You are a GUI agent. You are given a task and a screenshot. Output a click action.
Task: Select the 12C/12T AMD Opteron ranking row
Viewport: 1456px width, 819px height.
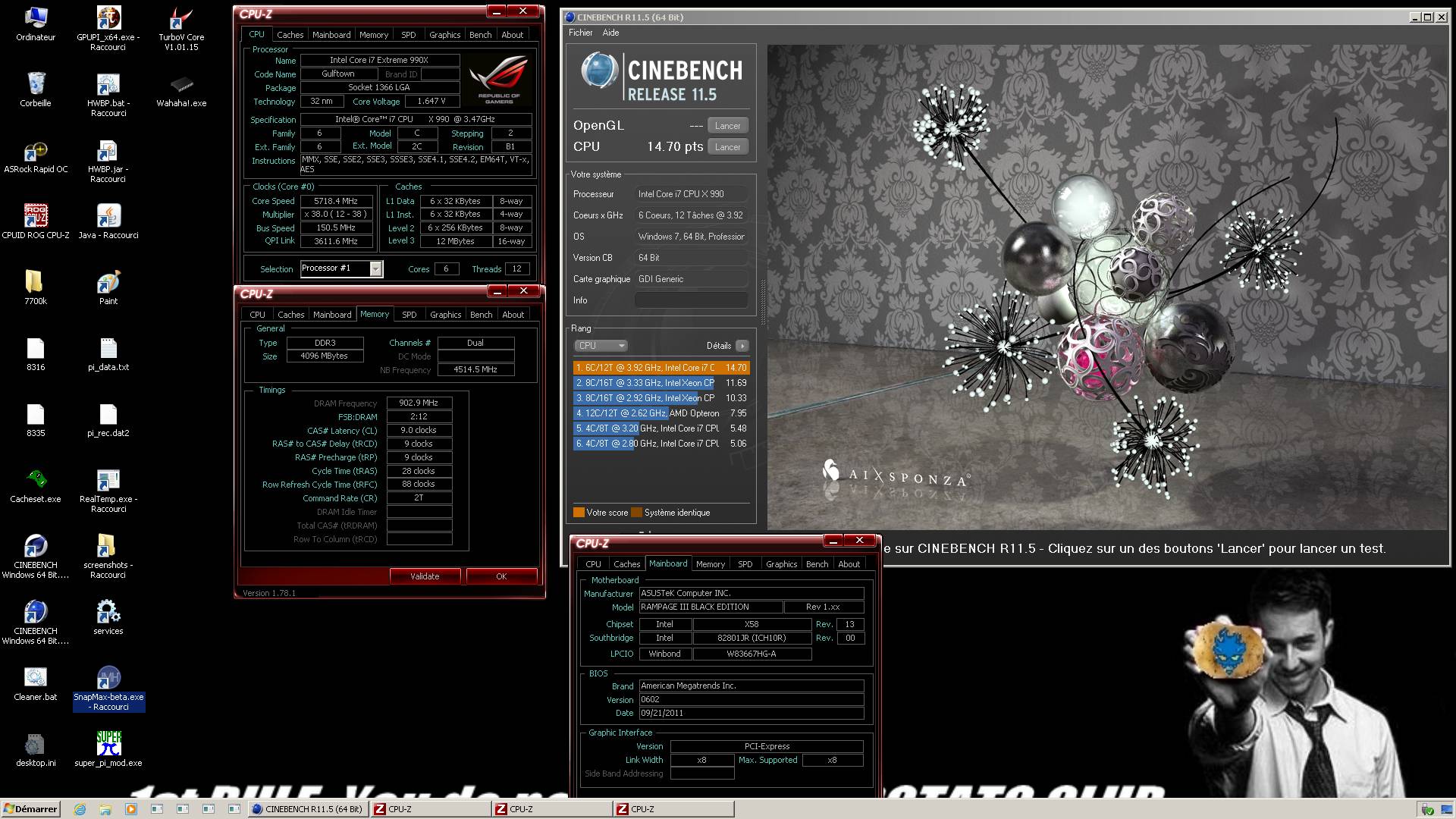coord(661,413)
